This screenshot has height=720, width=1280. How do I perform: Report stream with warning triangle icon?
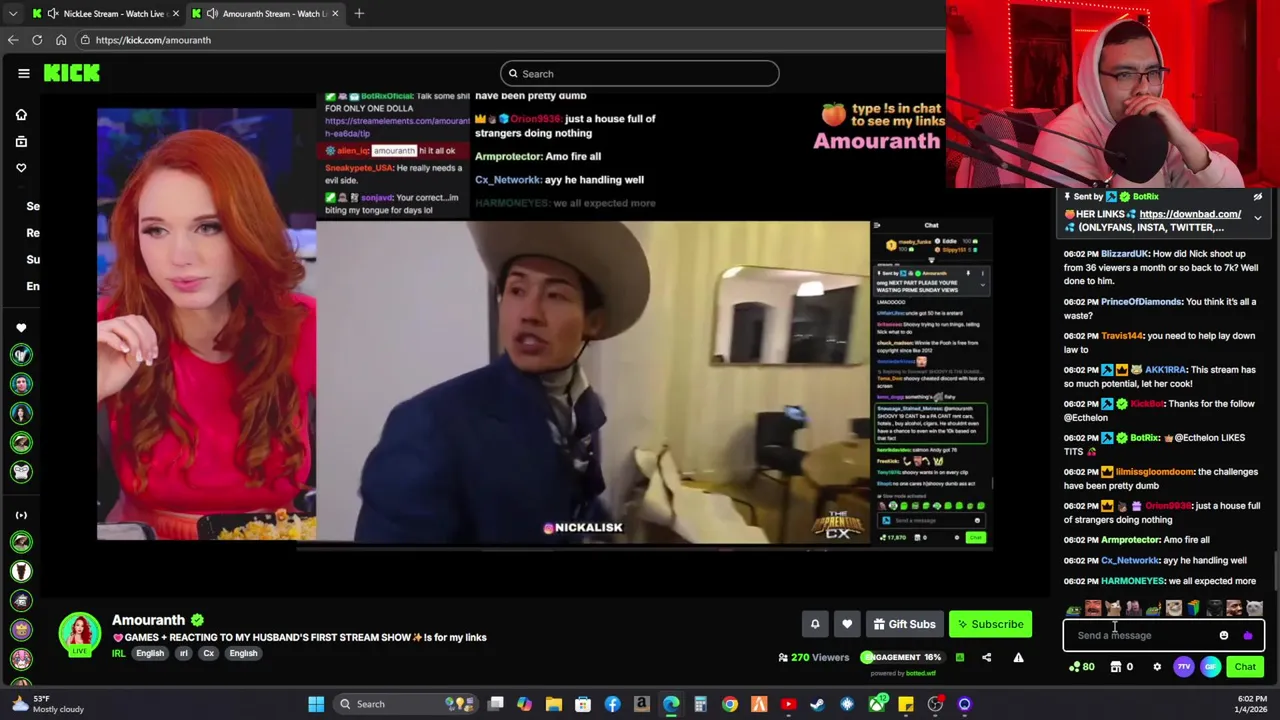(x=1018, y=657)
